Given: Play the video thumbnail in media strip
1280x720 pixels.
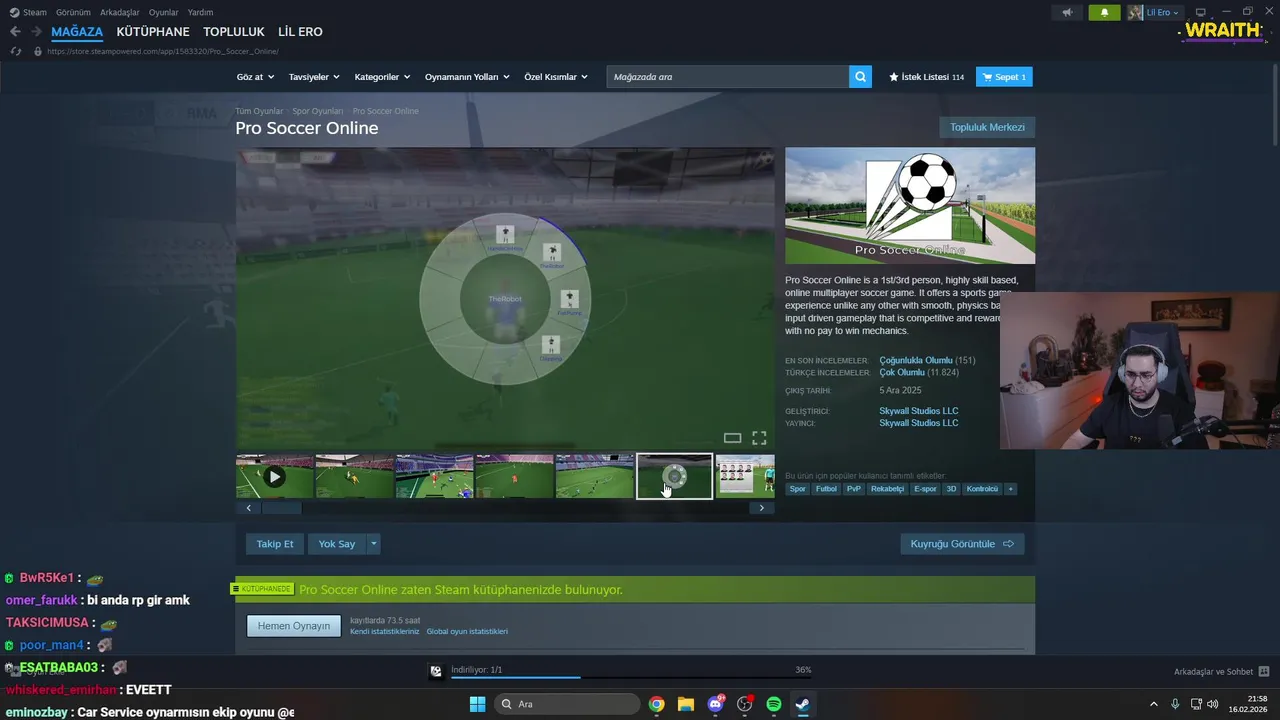Looking at the screenshot, I should click(274, 477).
